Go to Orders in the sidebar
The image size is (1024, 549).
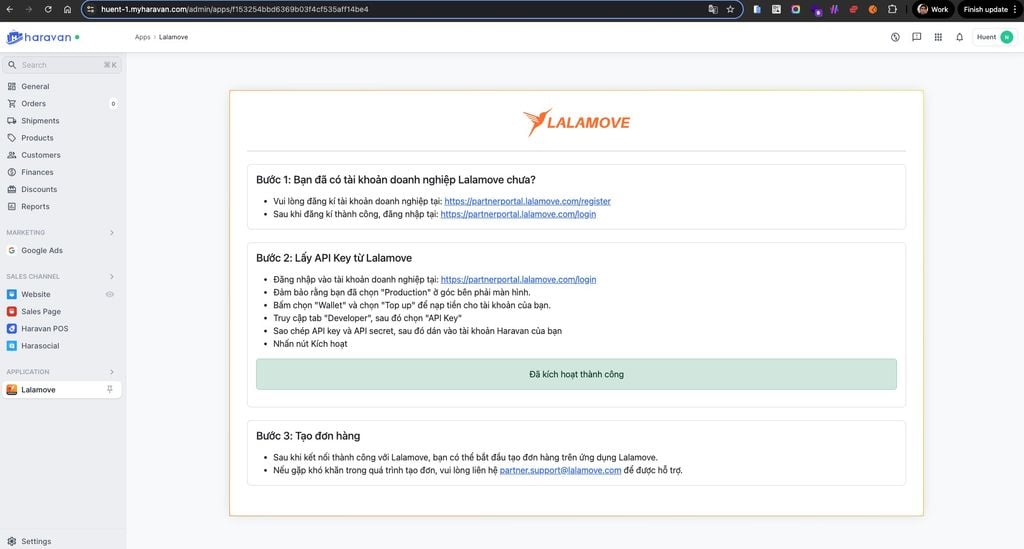[33, 103]
